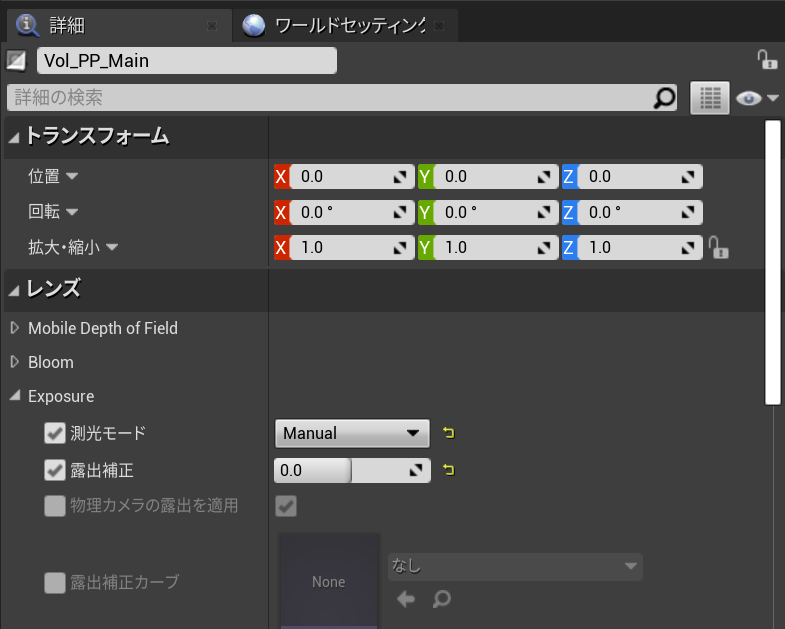The height and width of the screenshot is (629, 785).
Task: Click the 露出補正 0.0 slider
Action: [352, 470]
